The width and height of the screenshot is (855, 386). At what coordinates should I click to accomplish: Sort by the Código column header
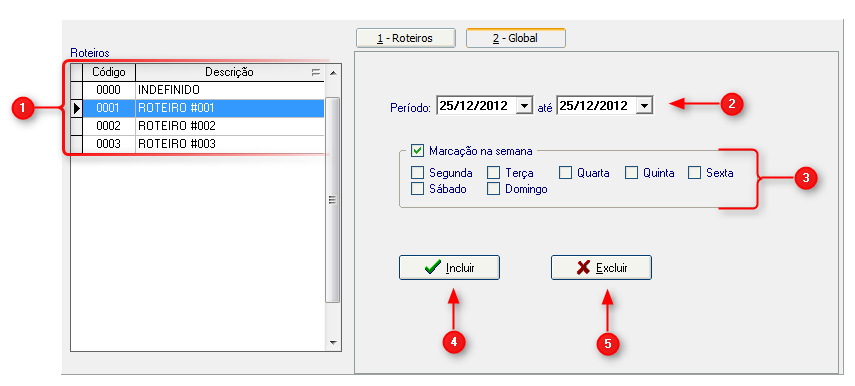point(109,72)
